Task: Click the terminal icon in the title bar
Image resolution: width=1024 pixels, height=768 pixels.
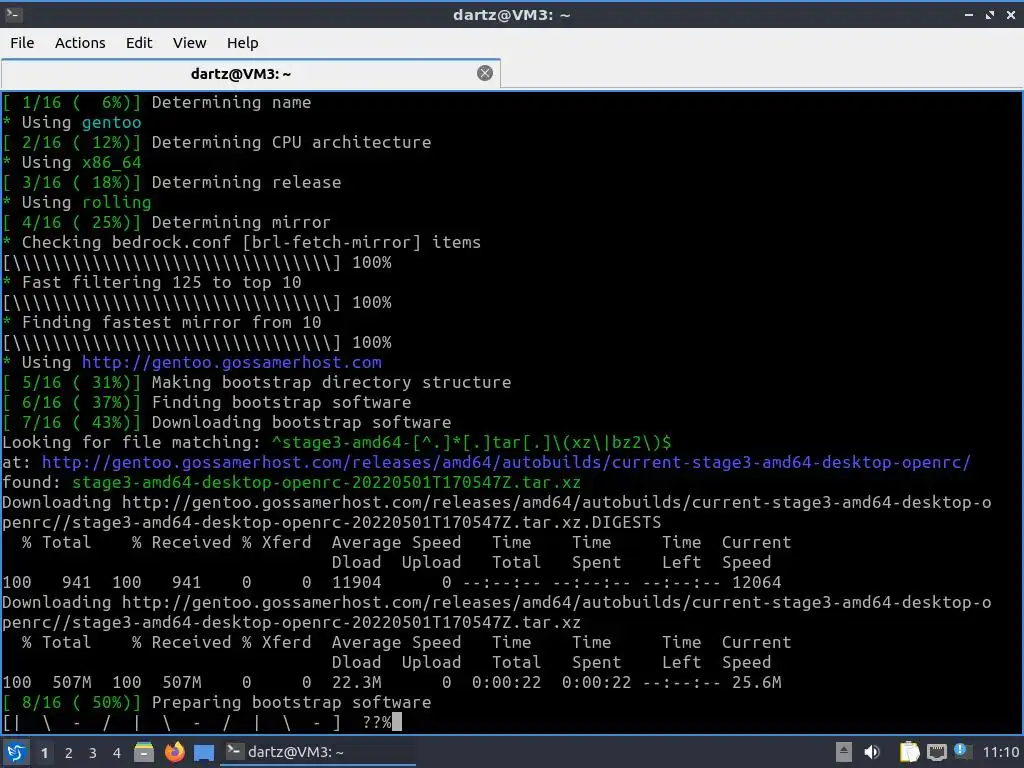Action: point(13,14)
